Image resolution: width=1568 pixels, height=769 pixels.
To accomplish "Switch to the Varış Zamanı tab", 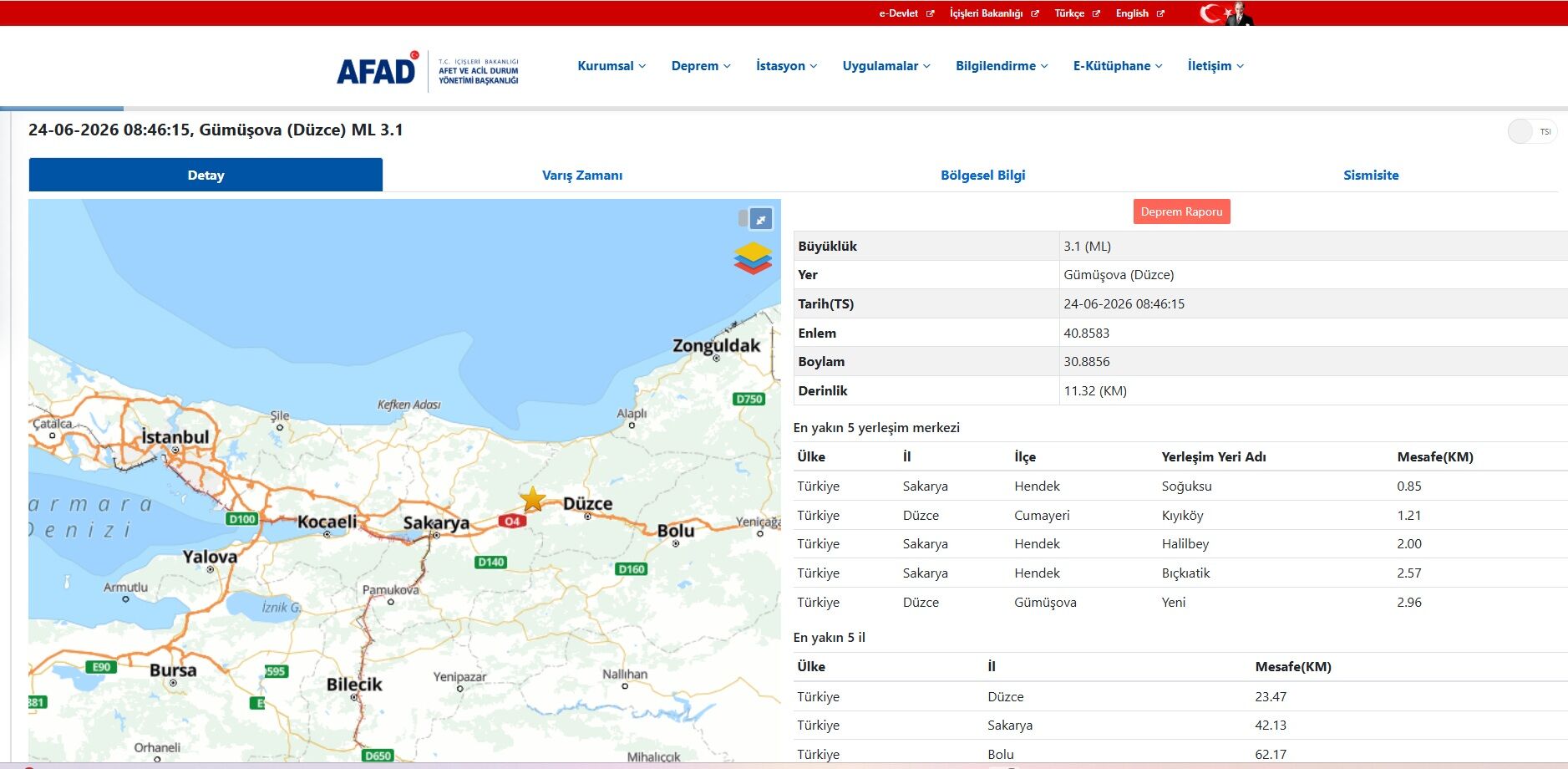I will (x=582, y=176).
